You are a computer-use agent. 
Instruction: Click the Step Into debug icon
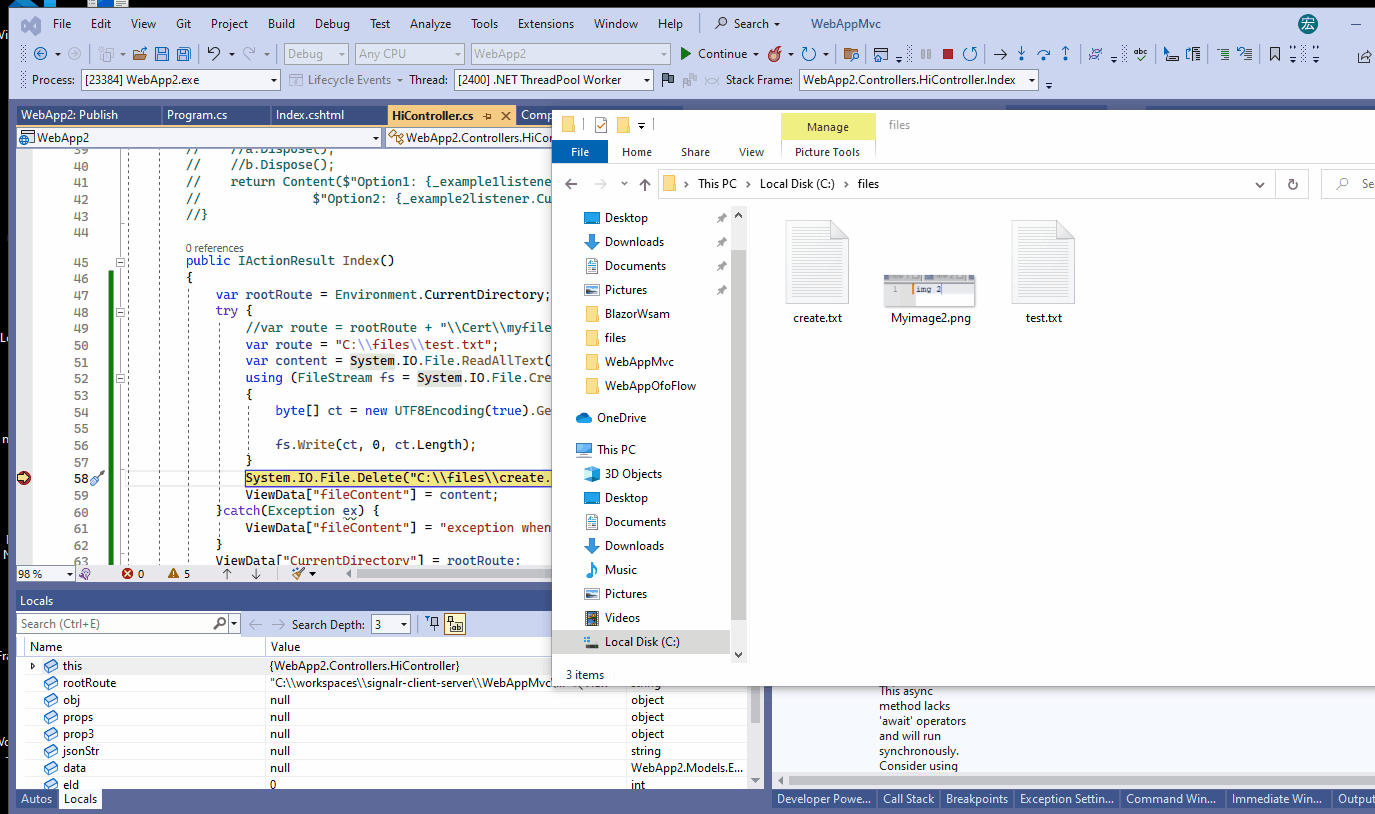click(x=1021, y=54)
